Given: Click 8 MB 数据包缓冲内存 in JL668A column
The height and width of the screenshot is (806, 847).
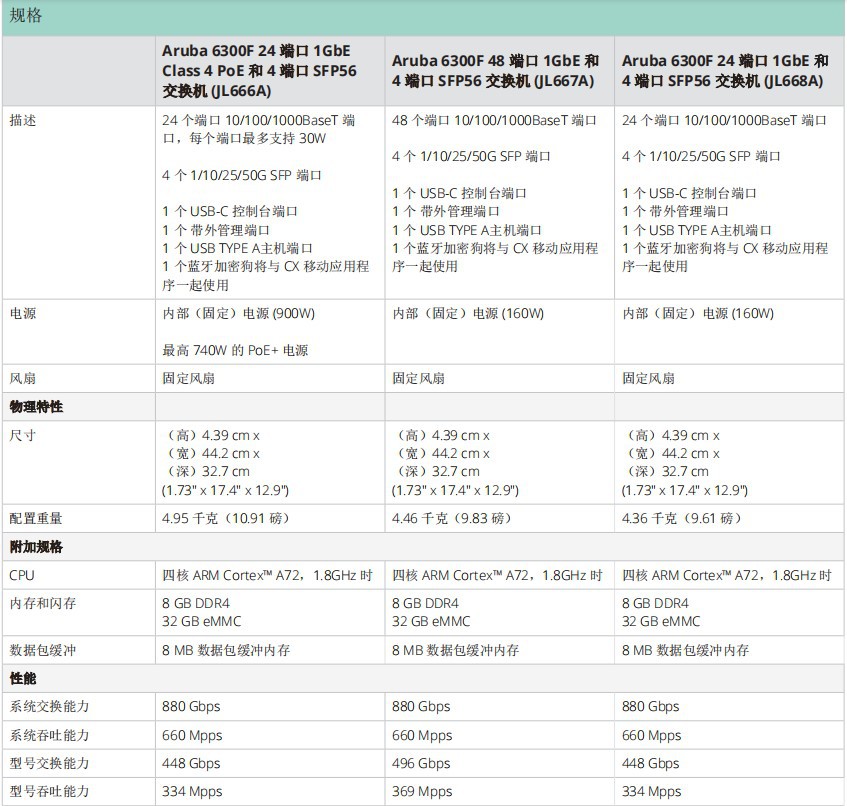Looking at the screenshot, I should (685, 650).
